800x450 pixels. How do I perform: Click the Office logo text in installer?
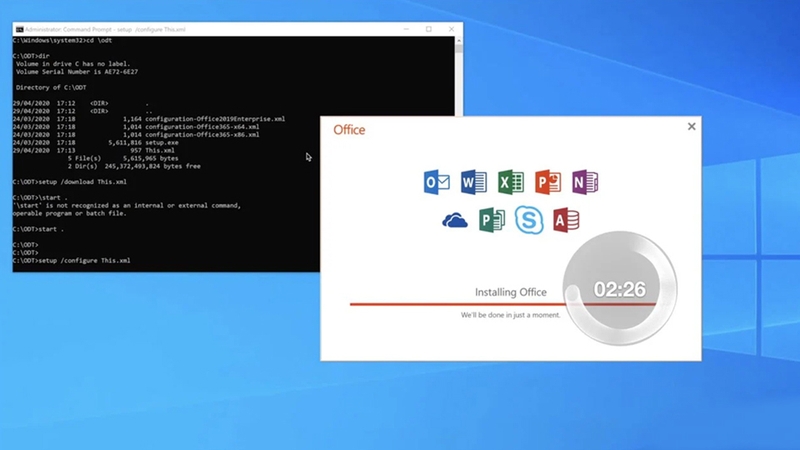click(x=349, y=130)
